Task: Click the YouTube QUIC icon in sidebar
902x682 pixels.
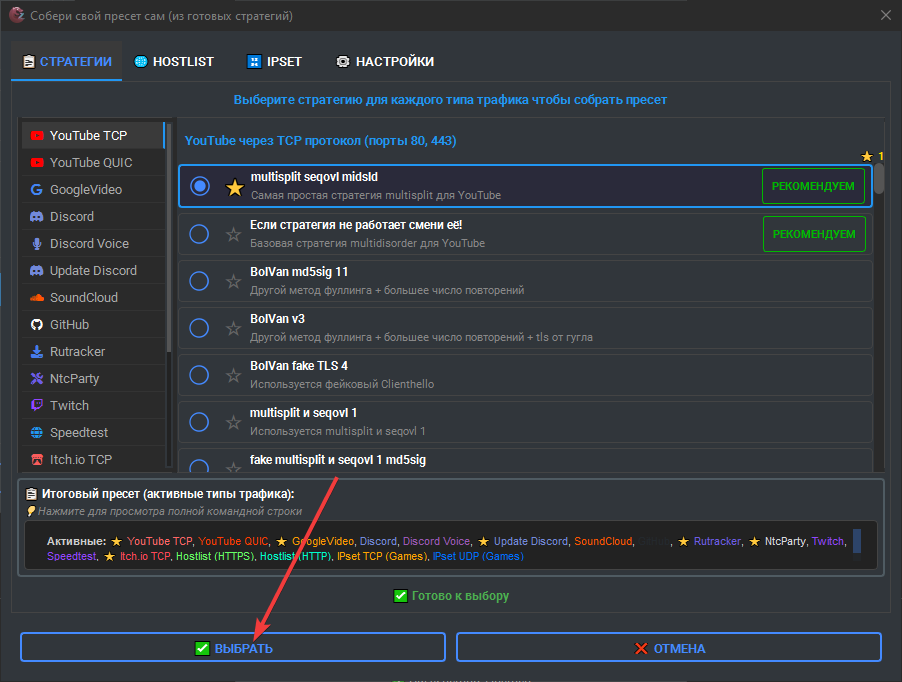Action: point(37,163)
